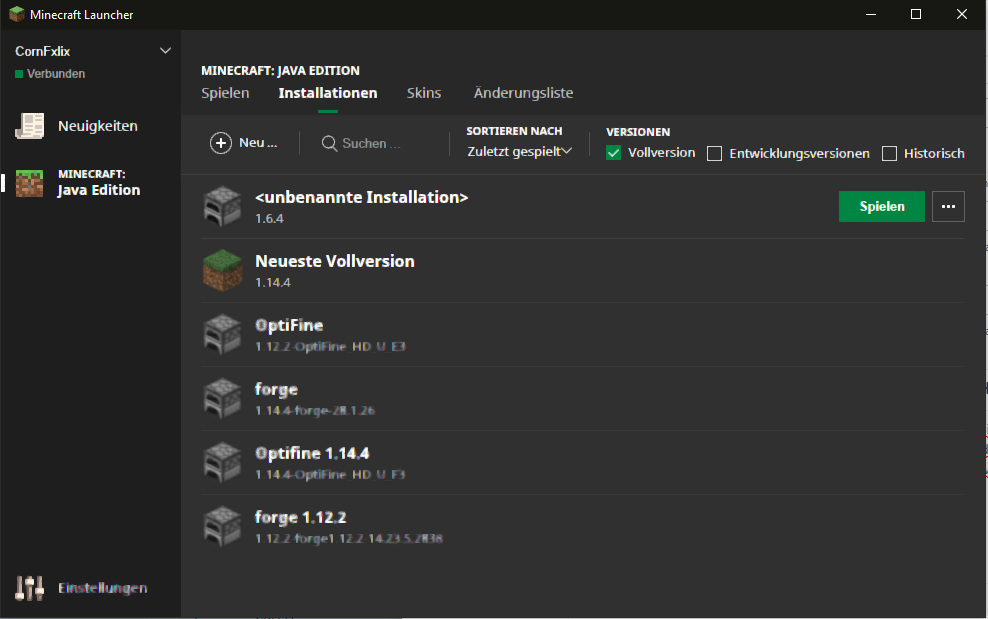Viewport: 988px width, 619px height.
Task: Select the forge installation title
Action: (276, 390)
